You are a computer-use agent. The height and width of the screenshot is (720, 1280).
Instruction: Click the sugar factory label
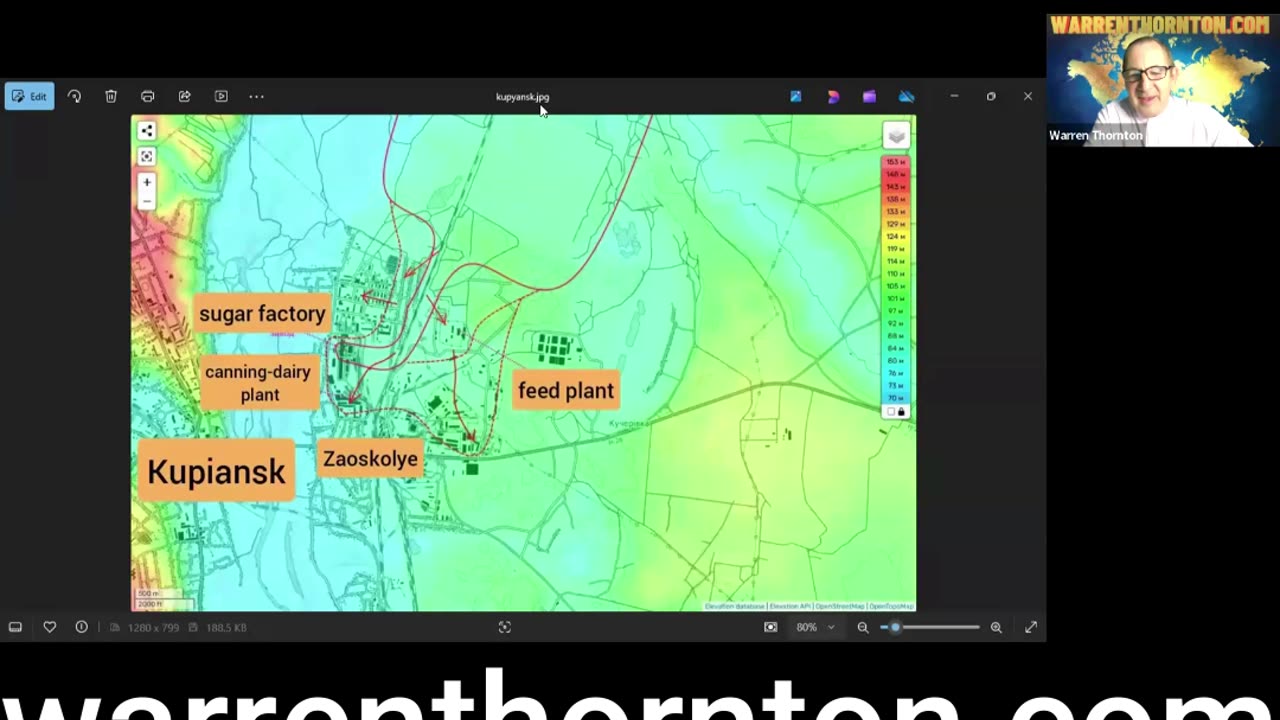[x=262, y=313]
